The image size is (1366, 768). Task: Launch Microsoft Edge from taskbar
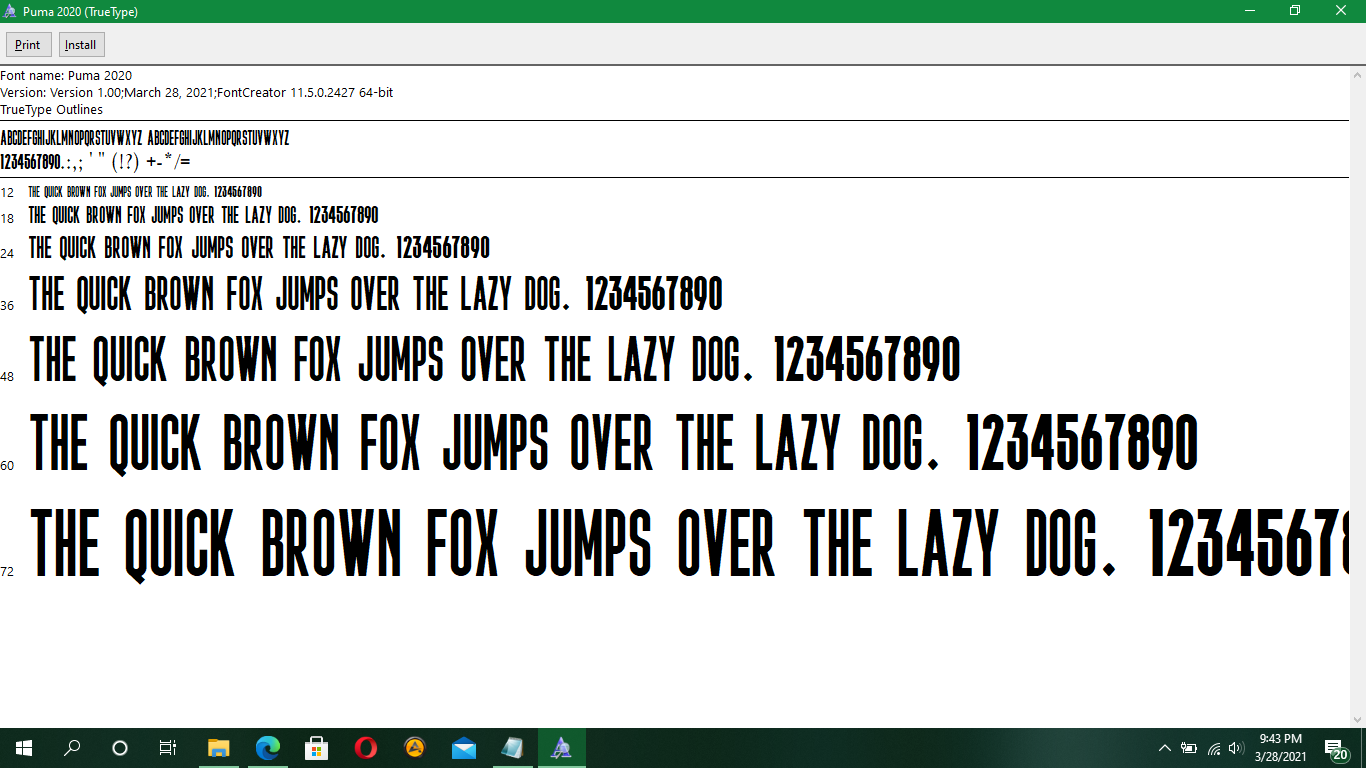click(x=267, y=748)
